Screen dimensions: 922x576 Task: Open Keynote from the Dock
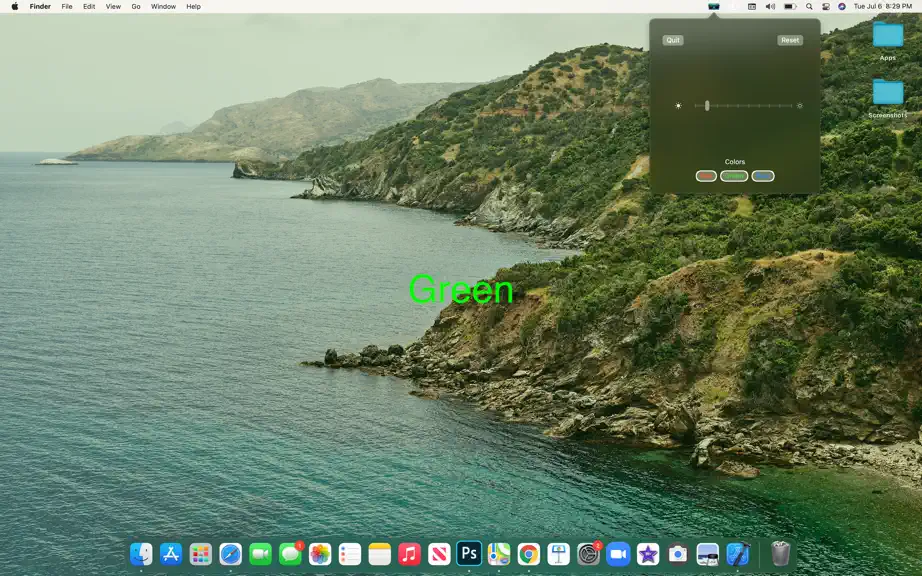559,554
